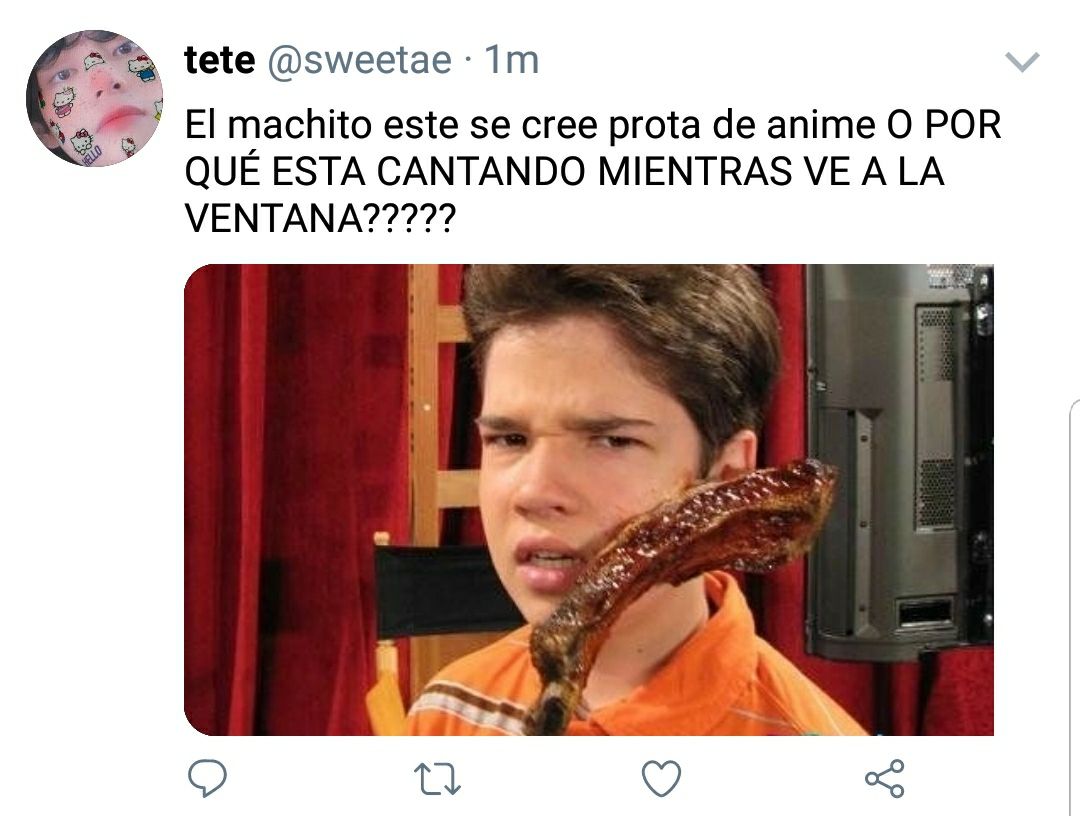Reply to tete's tweet

click(207, 778)
